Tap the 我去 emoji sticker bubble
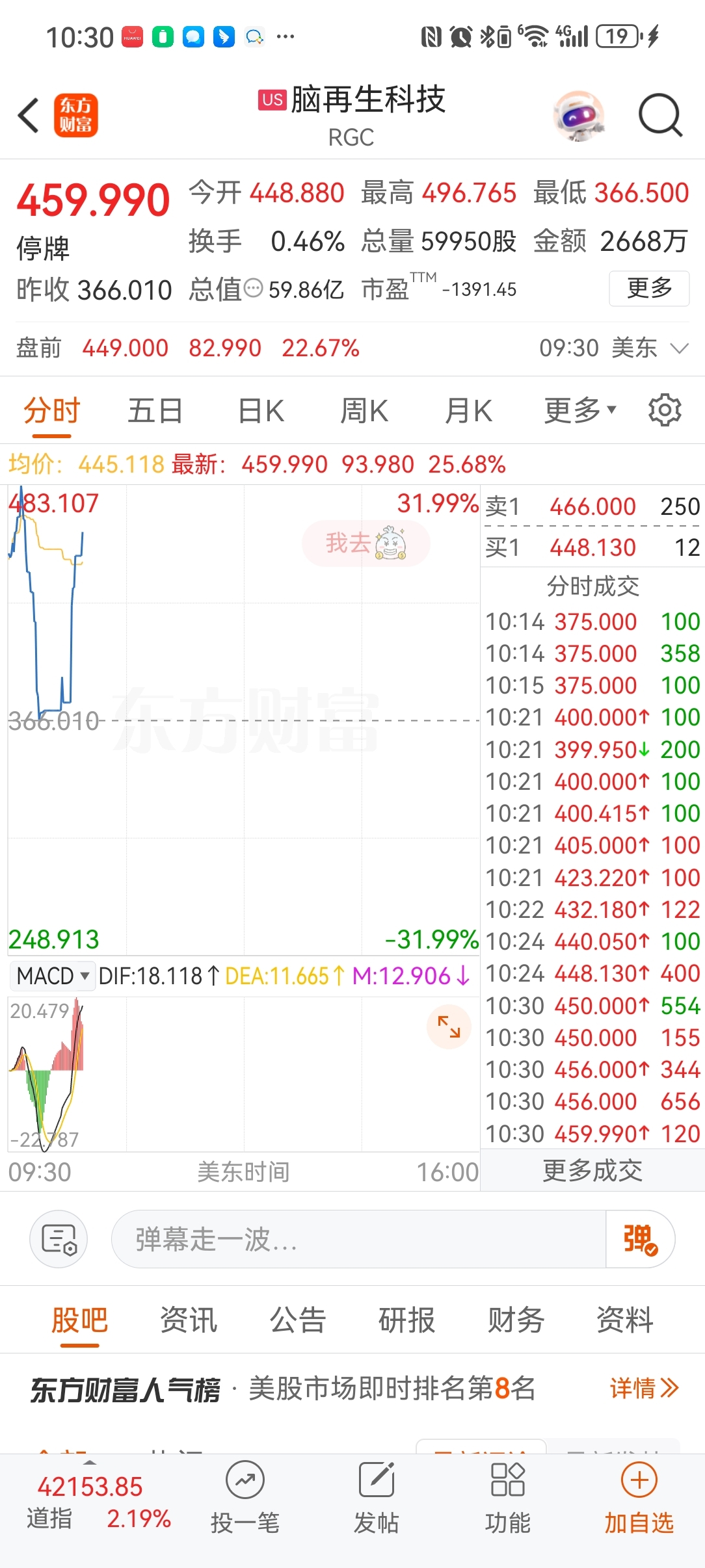The height and width of the screenshot is (1568, 705). point(366,543)
